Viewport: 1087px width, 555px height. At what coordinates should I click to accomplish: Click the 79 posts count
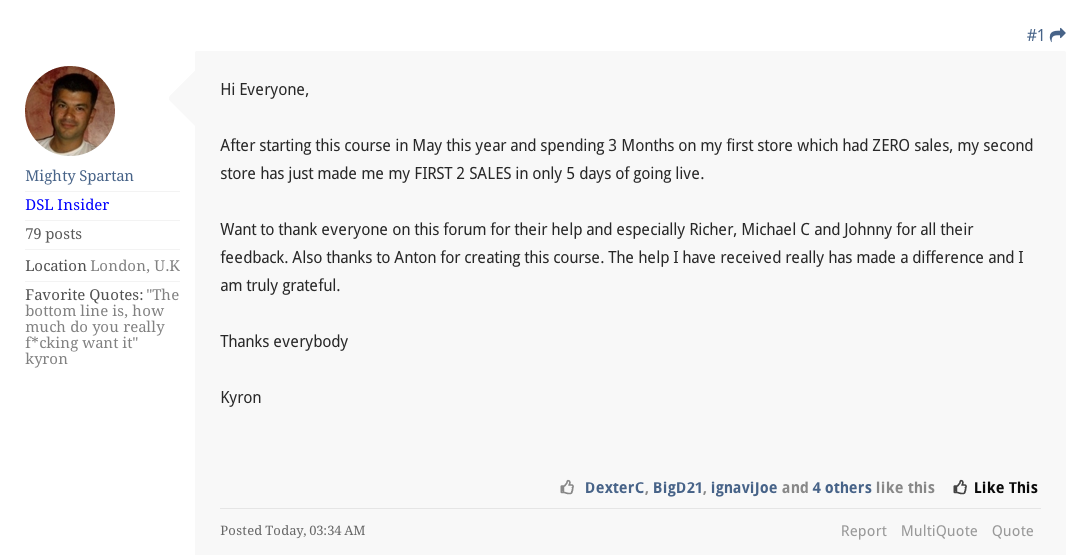[53, 234]
